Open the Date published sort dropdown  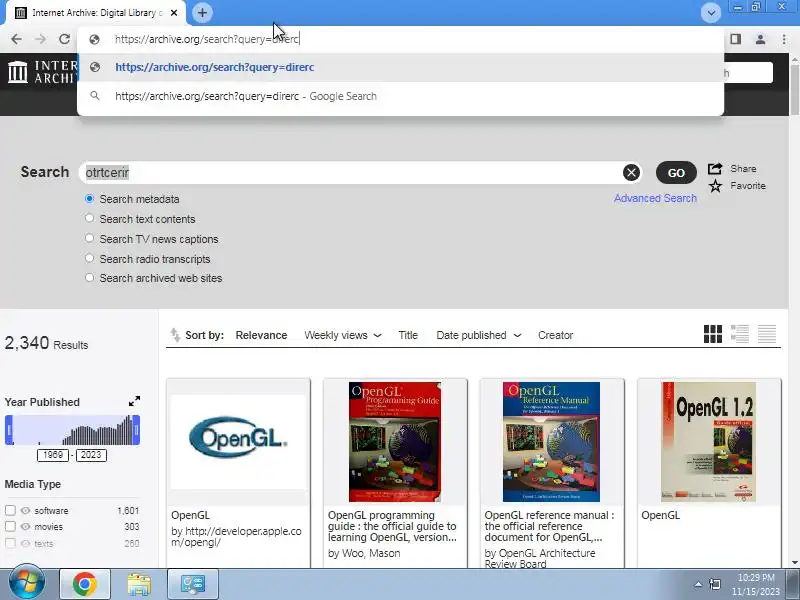coord(479,335)
